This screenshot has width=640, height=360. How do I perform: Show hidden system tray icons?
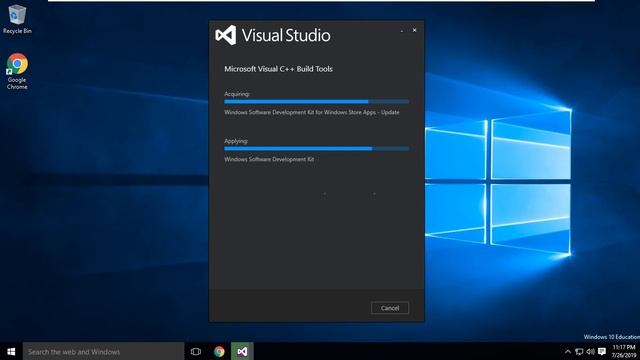point(568,351)
